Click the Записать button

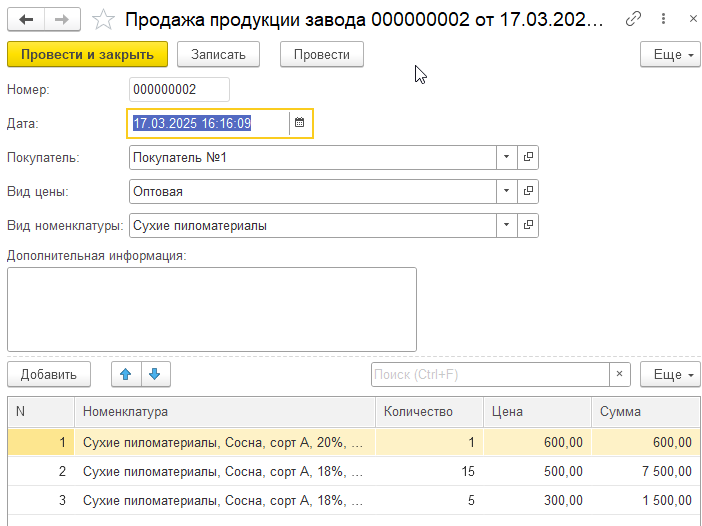click(218, 55)
